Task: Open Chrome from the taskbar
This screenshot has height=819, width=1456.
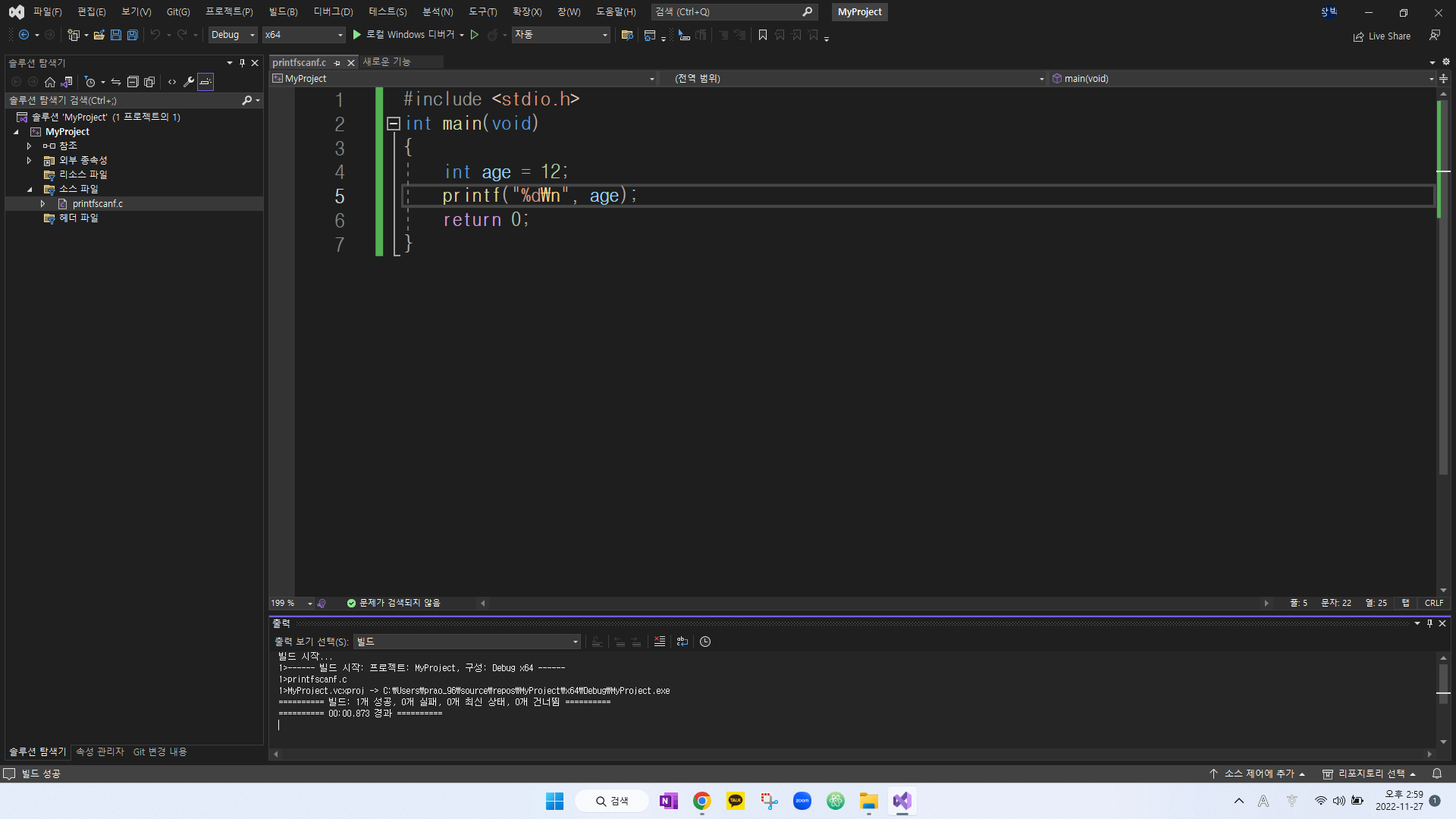Action: (702, 801)
